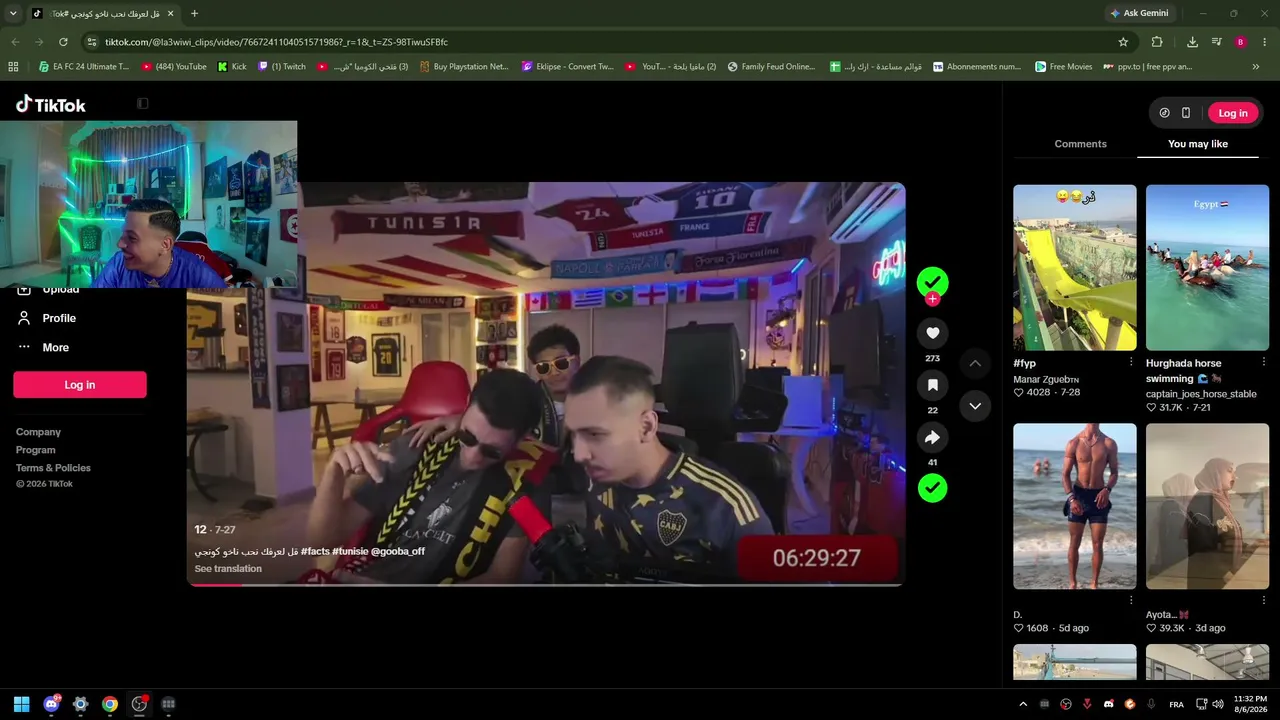Click the Log in button in sidebar
This screenshot has width=1280, height=720.
point(80,385)
